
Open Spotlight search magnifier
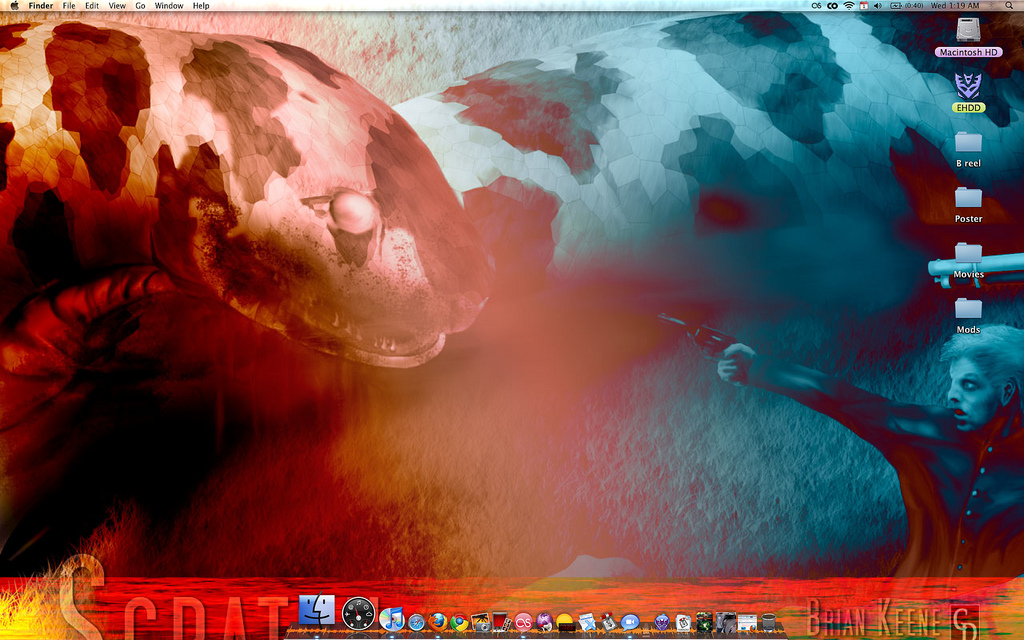1009,5
